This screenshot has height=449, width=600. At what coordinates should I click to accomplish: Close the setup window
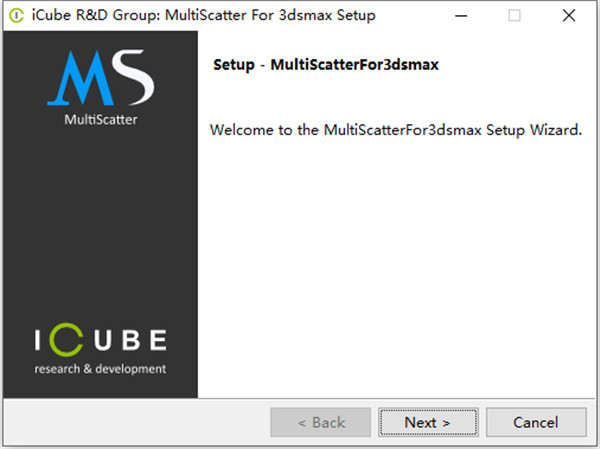coord(569,16)
